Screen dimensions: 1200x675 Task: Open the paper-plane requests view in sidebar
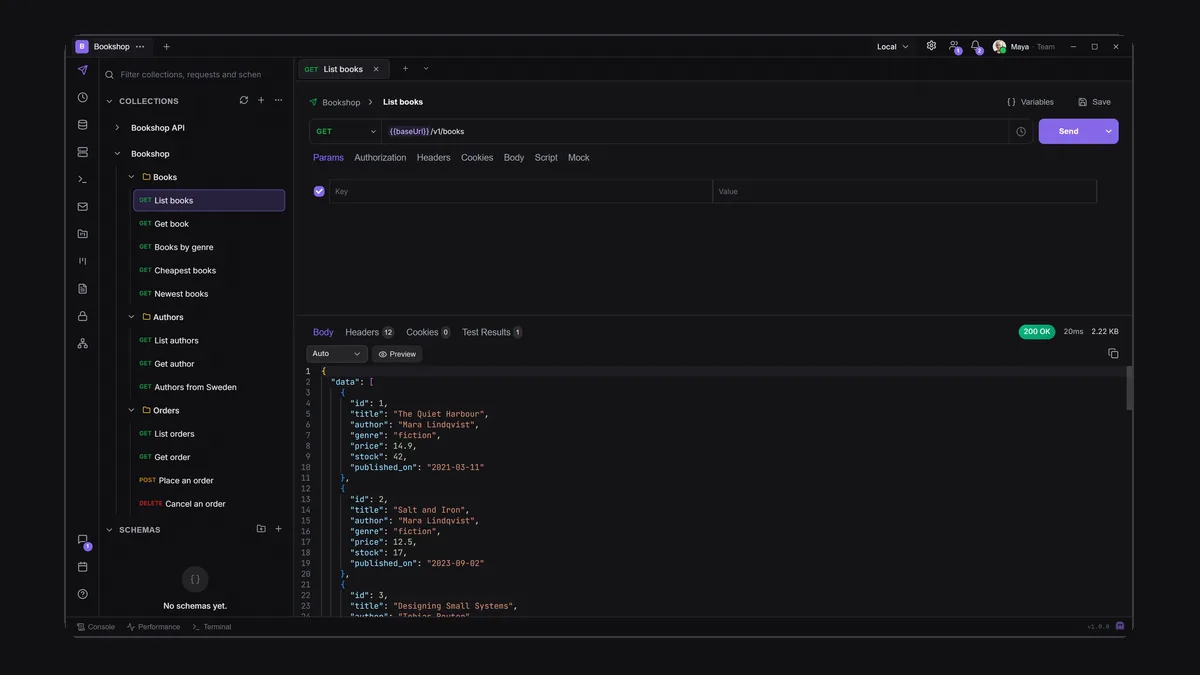pyautogui.click(x=82, y=71)
